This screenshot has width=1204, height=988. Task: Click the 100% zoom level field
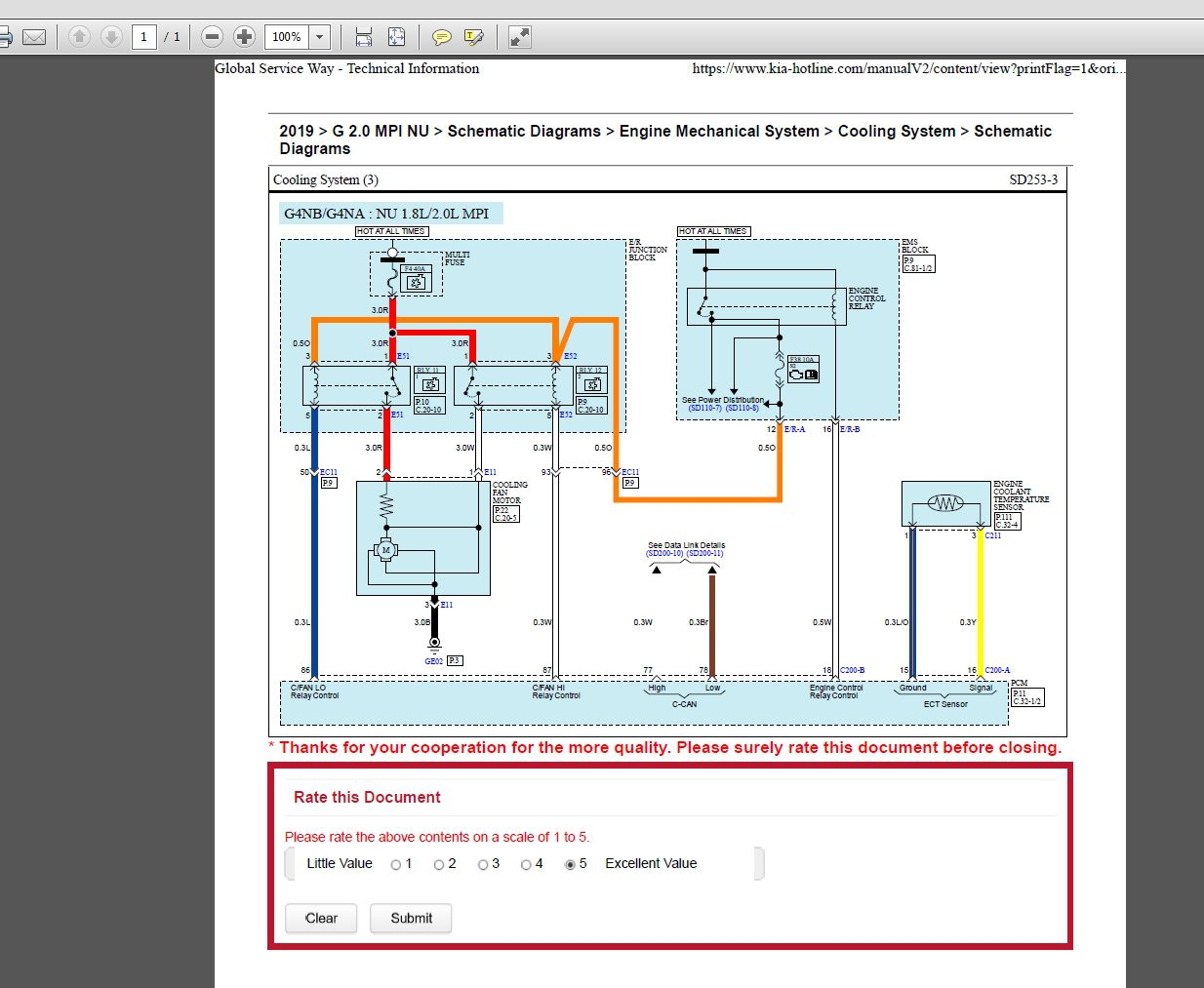pos(287,37)
